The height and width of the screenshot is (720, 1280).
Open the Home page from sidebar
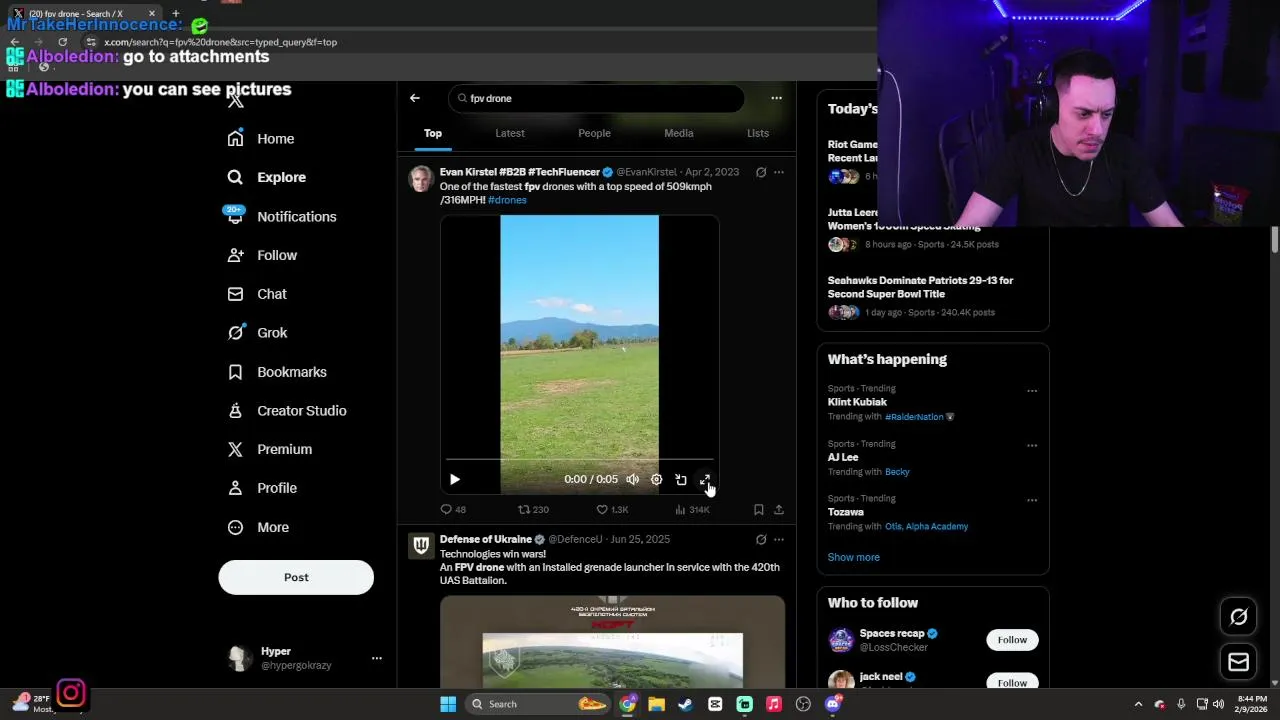tap(261, 139)
